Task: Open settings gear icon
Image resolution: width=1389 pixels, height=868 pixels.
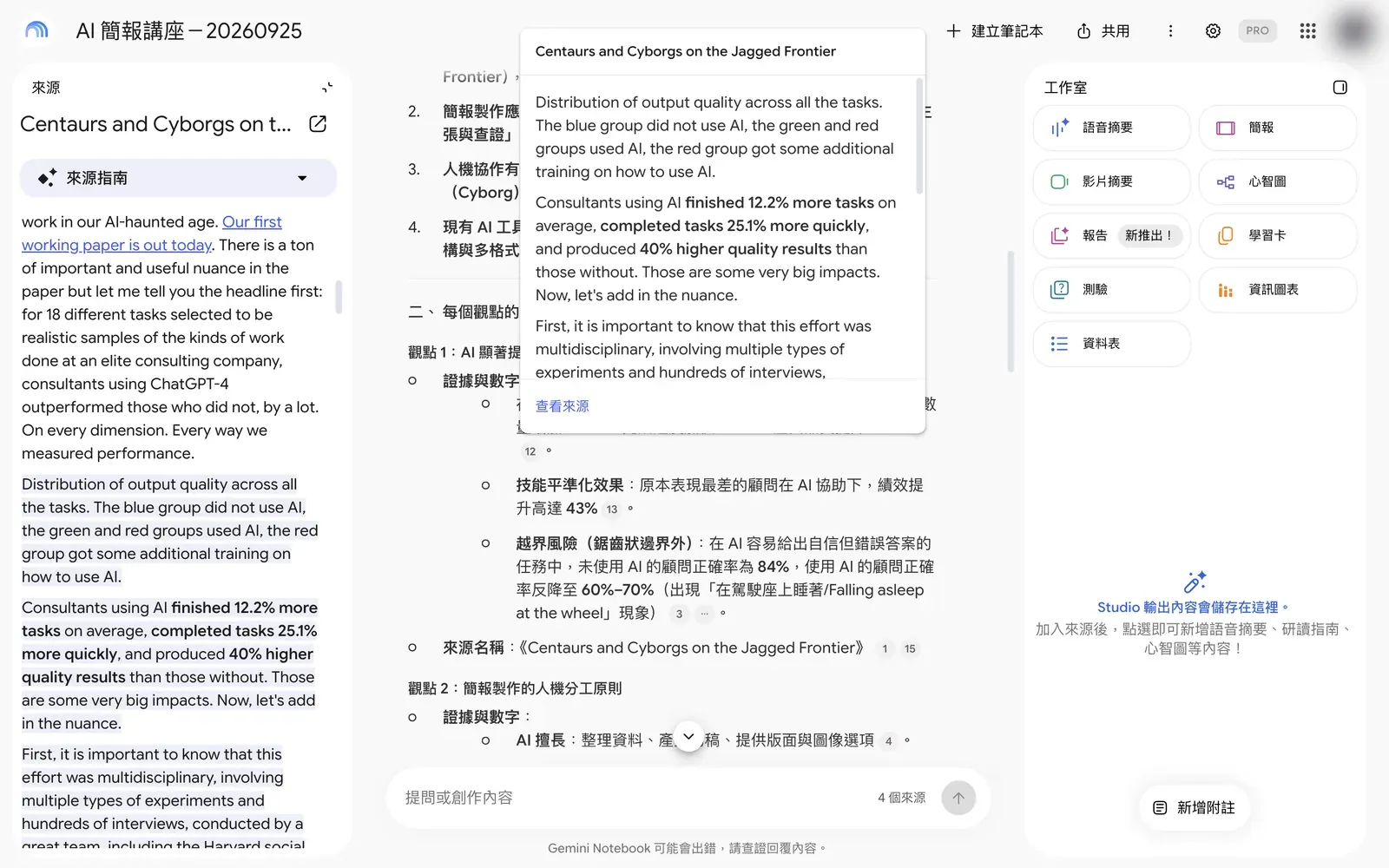Action: point(1213,31)
